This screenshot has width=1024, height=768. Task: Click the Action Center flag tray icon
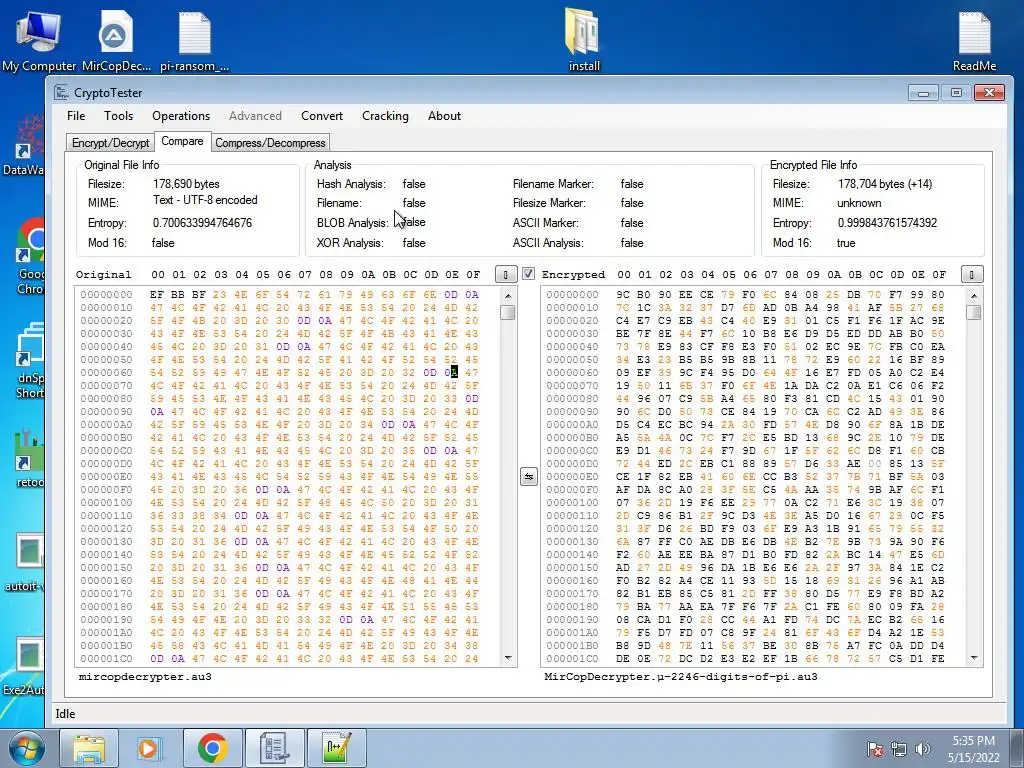click(875, 748)
